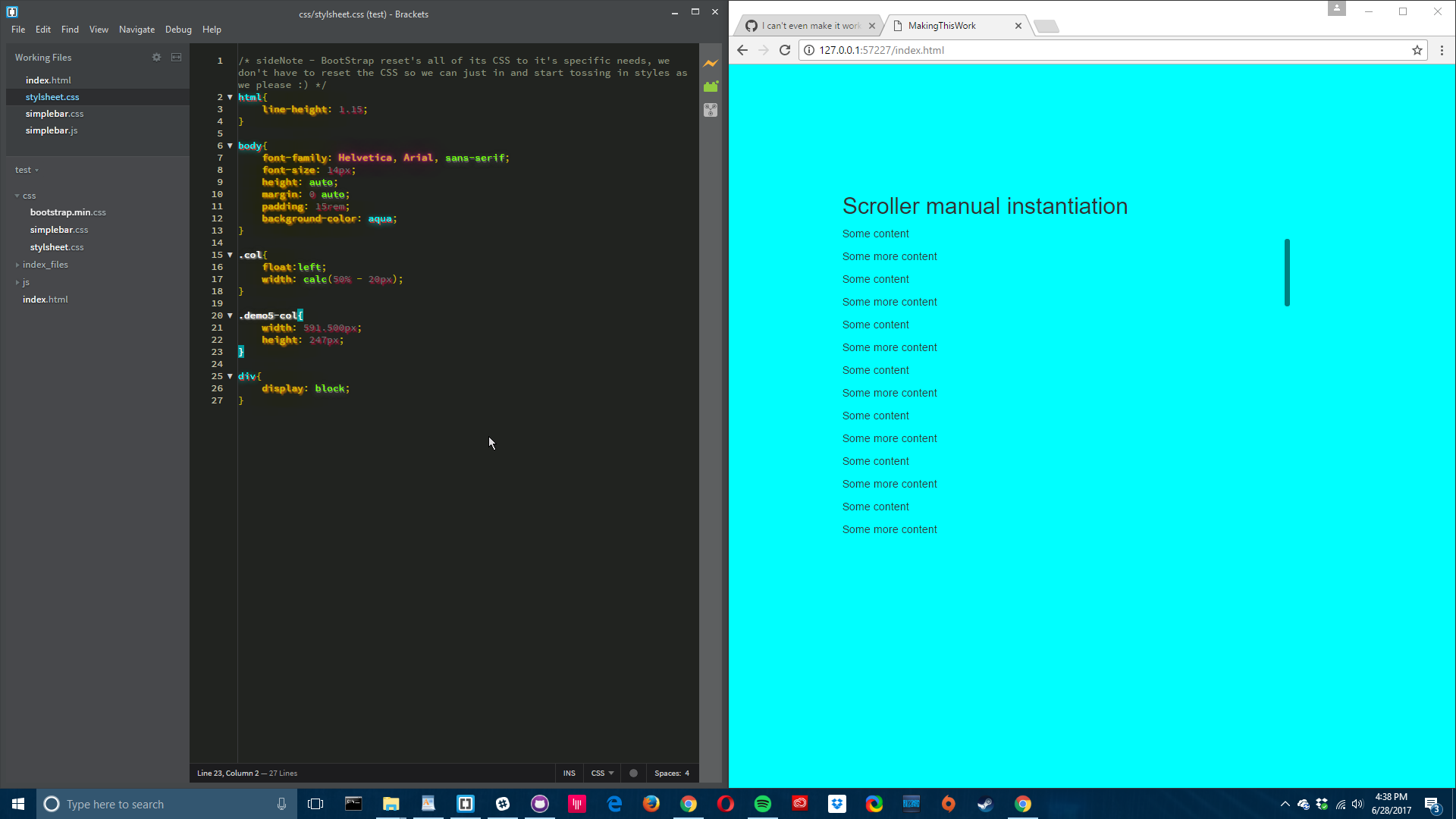Collapse the html rule fold arrow on line 2

(230, 97)
